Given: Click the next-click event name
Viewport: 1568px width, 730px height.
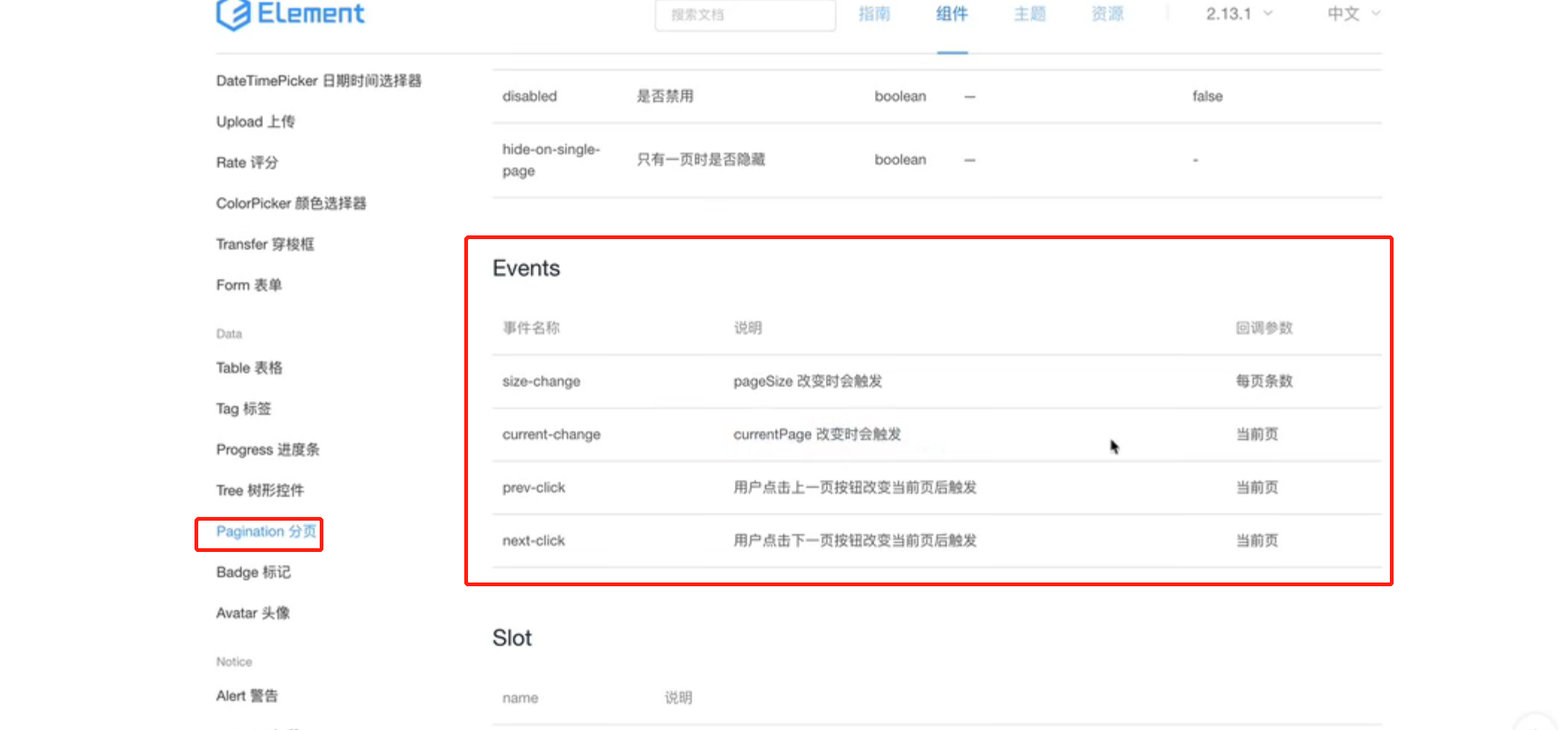Looking at the screenshot, I should (534, 541).
